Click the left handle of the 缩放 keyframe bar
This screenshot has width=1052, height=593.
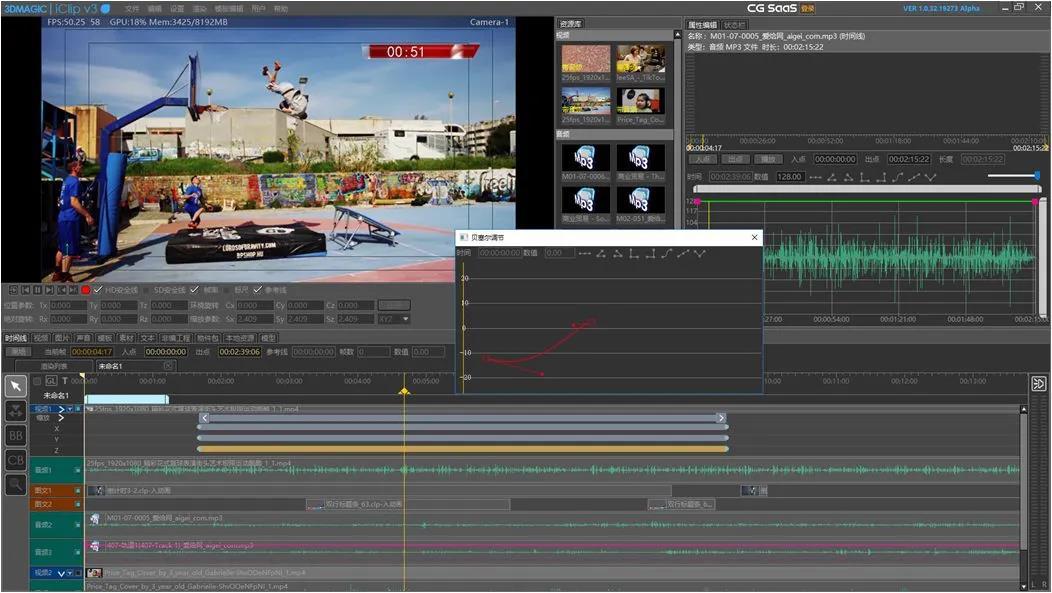(205, 418)
